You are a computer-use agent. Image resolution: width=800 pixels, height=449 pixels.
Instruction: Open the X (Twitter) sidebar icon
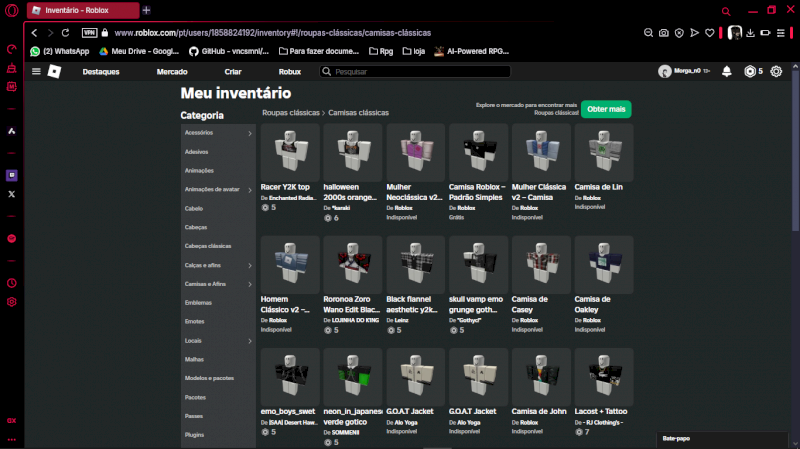point(12,194)
